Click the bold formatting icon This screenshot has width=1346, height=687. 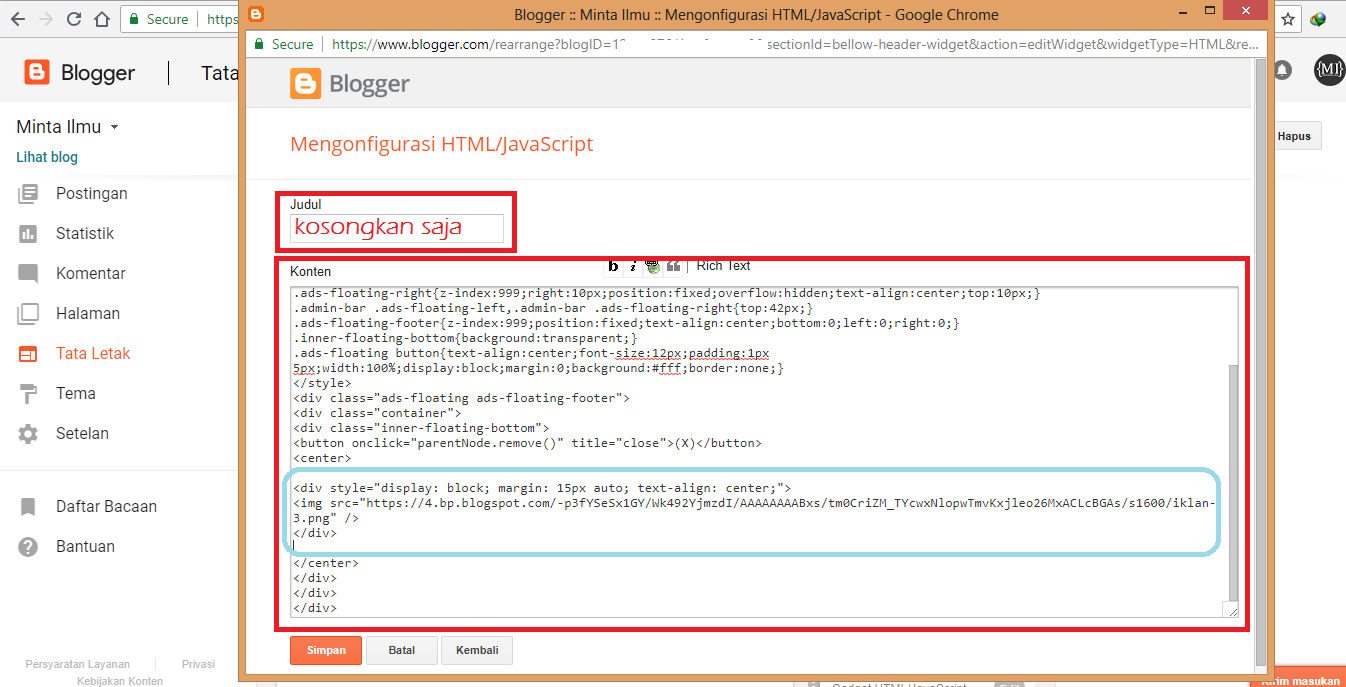(x=613, y=266)
